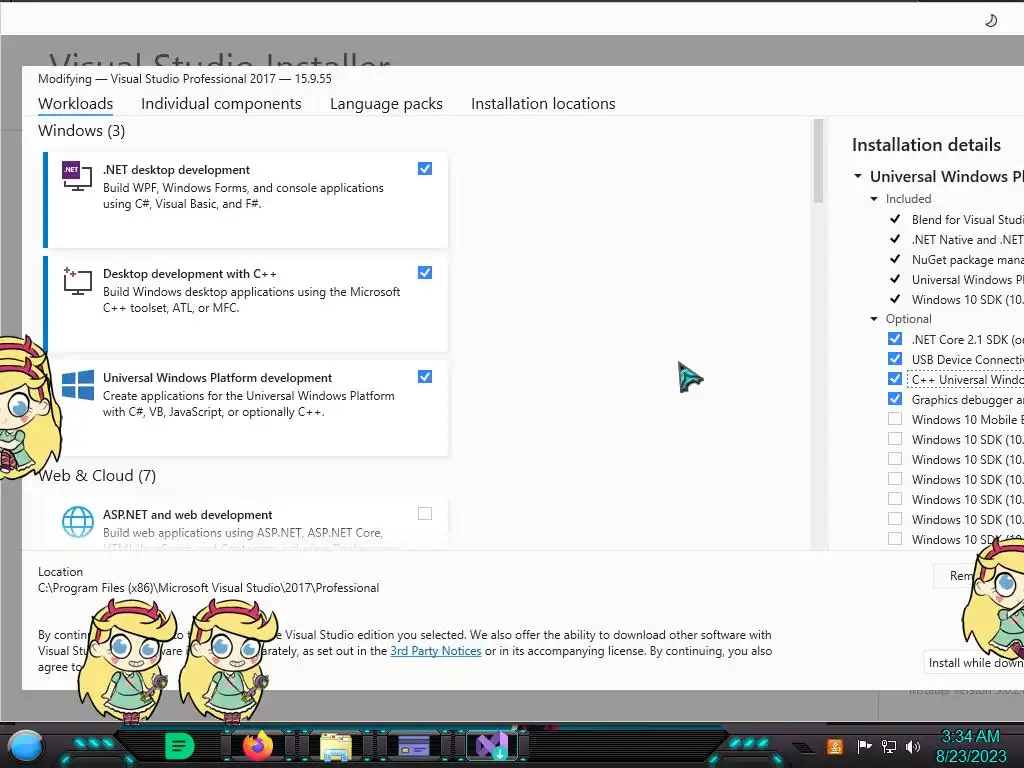
Task: Select the Universal Windows Platform development card title
Action: pyautogui.click(x=217, y=377)
